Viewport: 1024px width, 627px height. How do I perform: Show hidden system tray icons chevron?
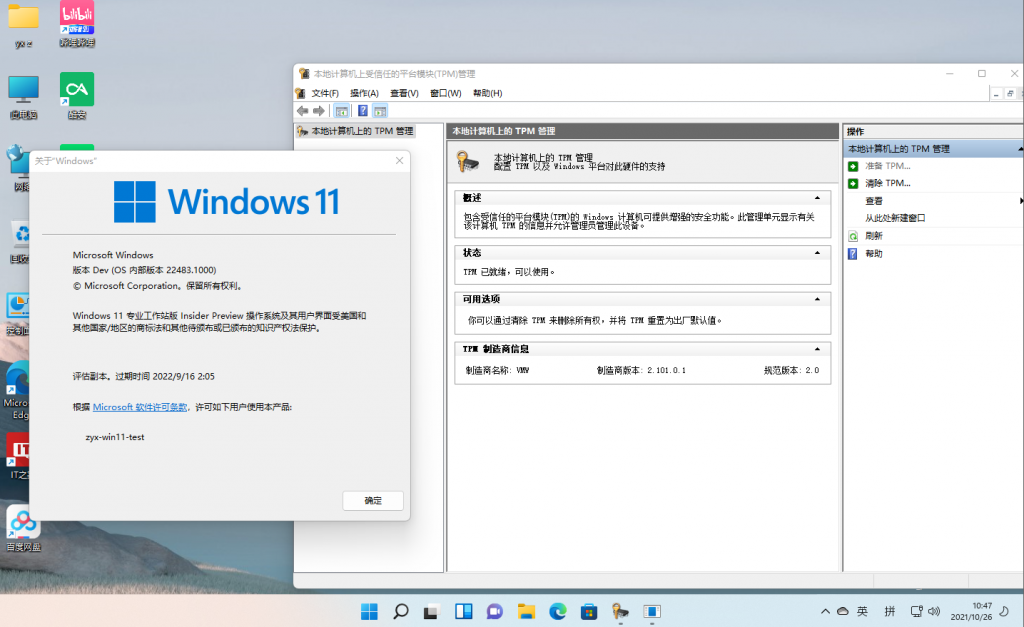(x=825, y=611)
